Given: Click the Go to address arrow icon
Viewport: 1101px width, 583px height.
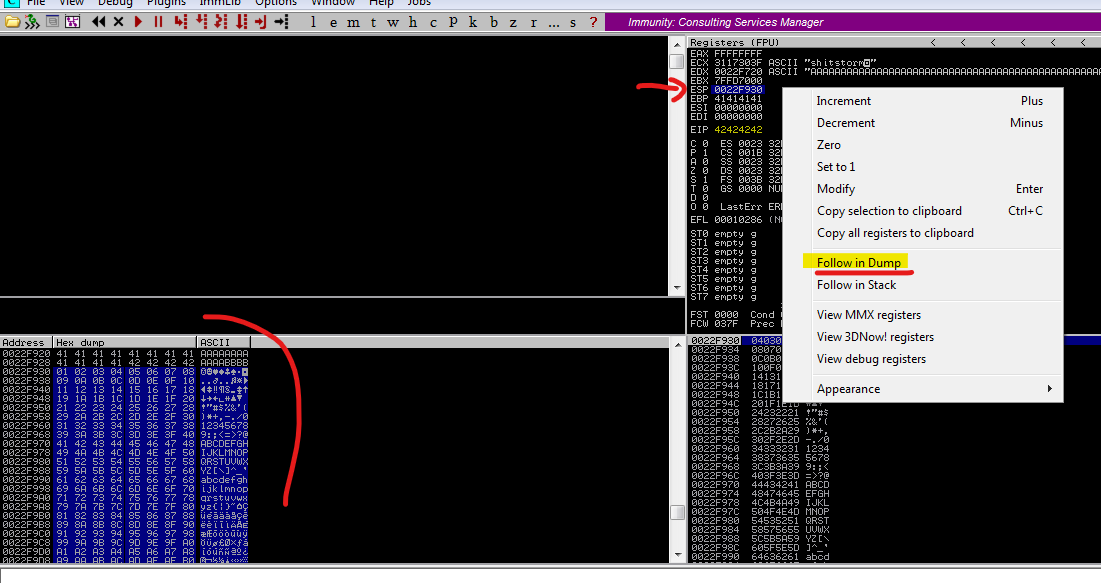Looking at the screenshot, I should point(282,22).
